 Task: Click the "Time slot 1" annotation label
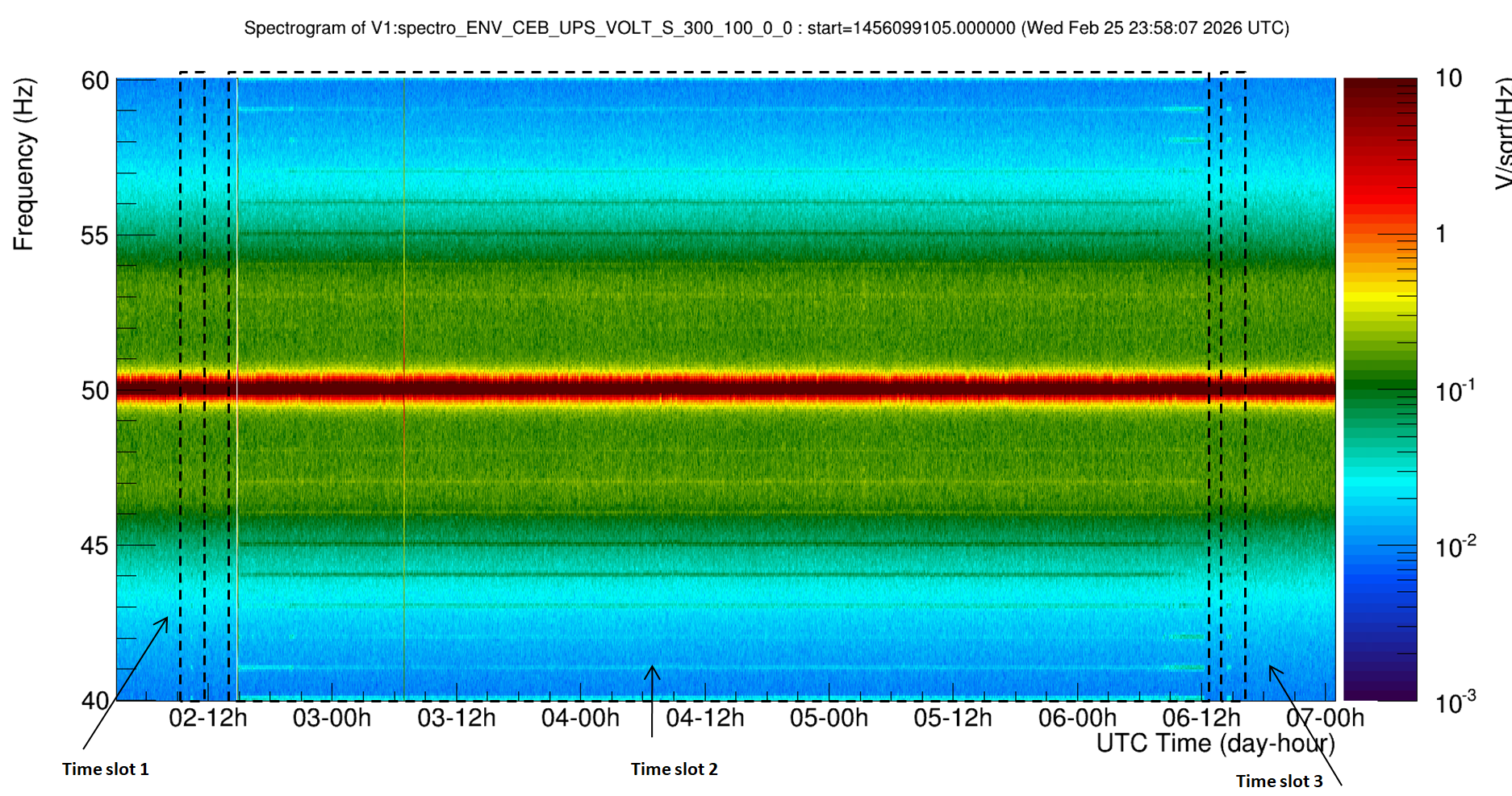click(x=105, y=769)
